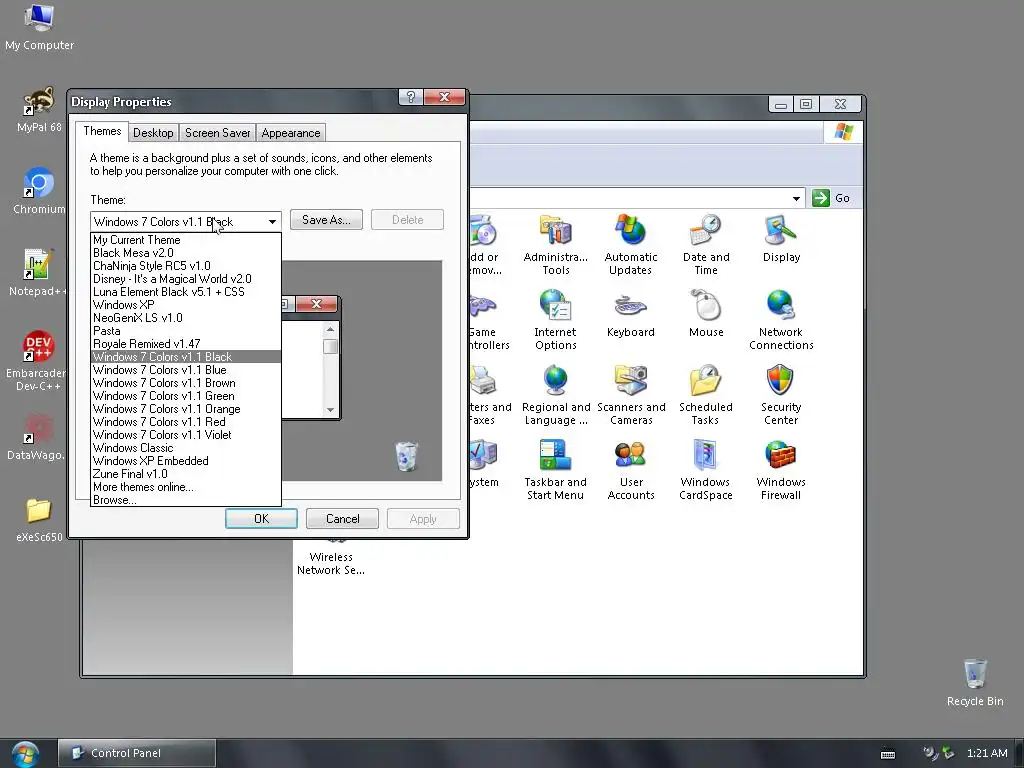Screen dimensions: 1024x768
Task: Open Internet Options in Control Panel
Action: tap(555, 320)
